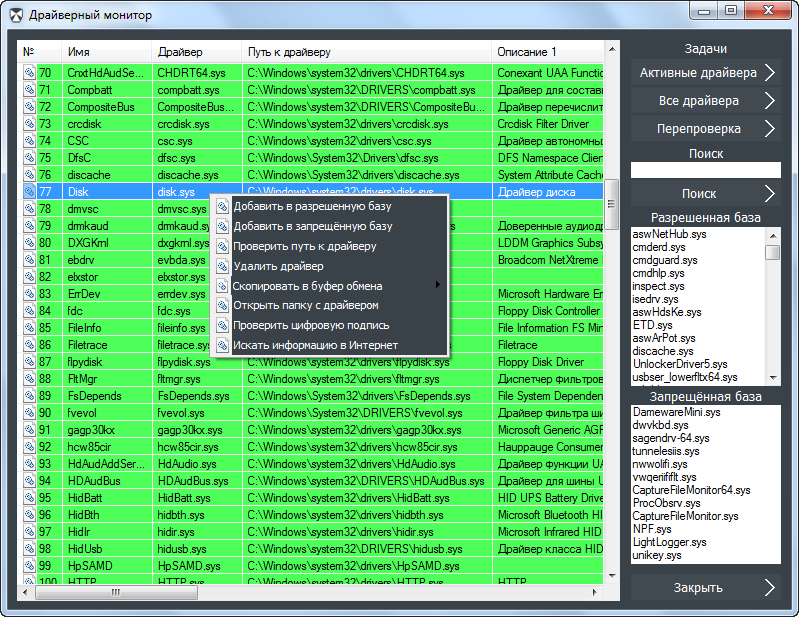Screen dimensions: 799x617
Task: Sort by the 'Путь к драйверу' column header
Action: pos(366,51)
